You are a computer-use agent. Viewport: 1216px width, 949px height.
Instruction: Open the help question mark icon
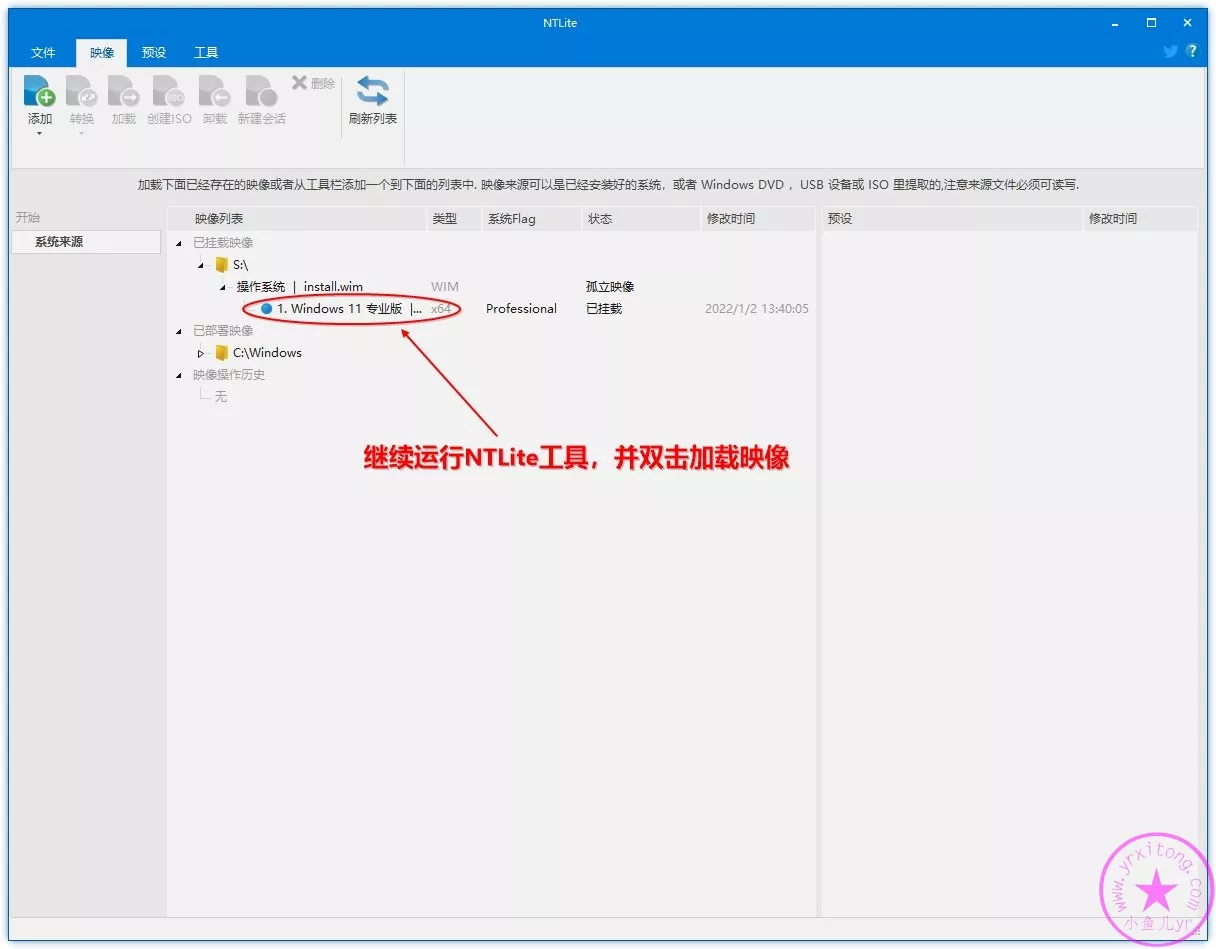[1191, 51]
